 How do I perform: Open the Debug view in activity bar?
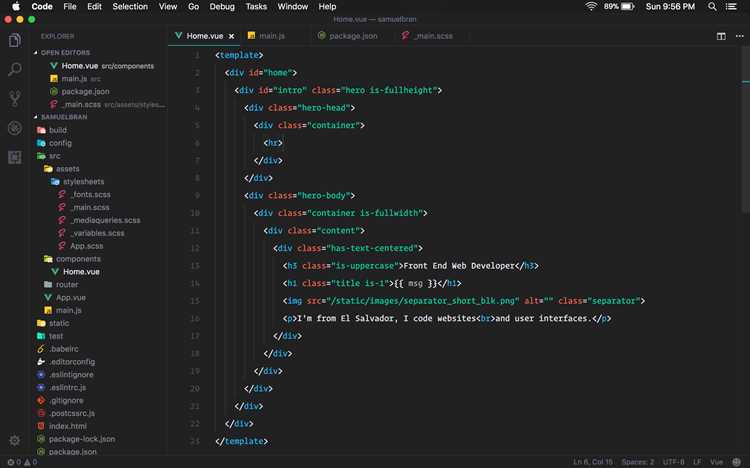click(x=15, y=128)
